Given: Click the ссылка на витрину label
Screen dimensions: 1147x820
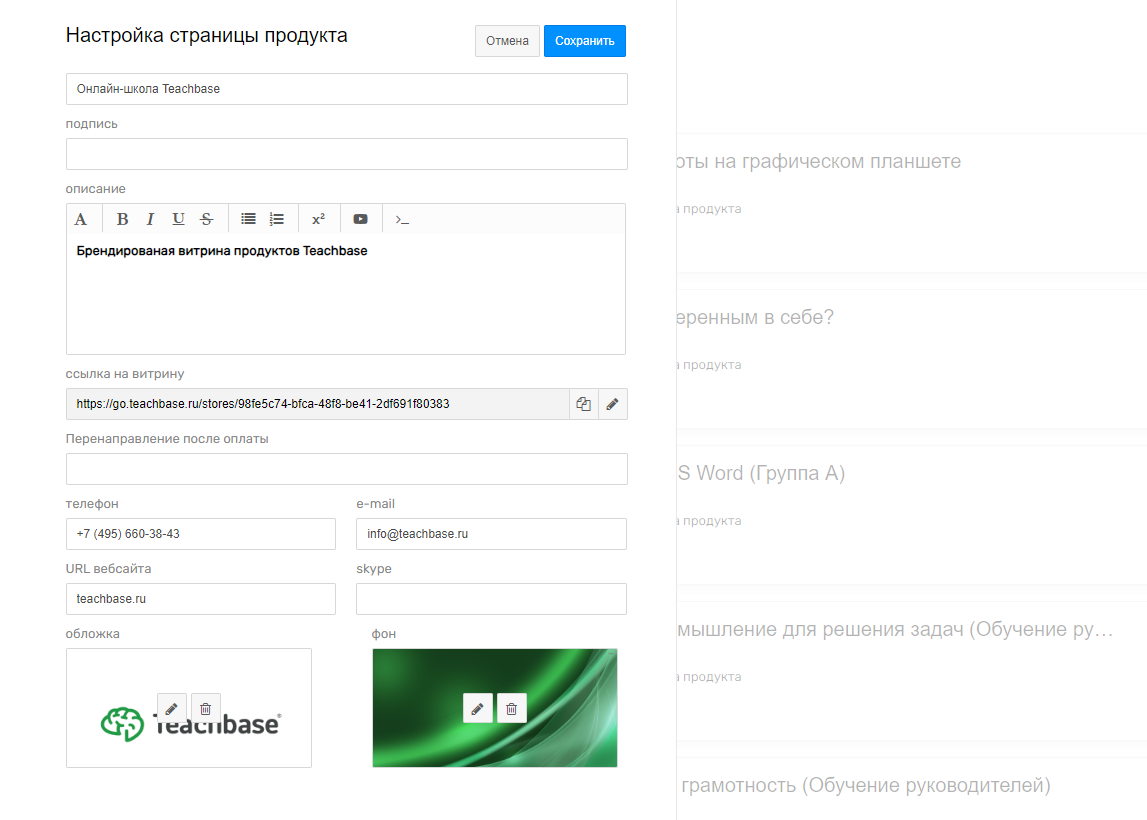Looking at the screenshot, I should (x=125, y=374).
